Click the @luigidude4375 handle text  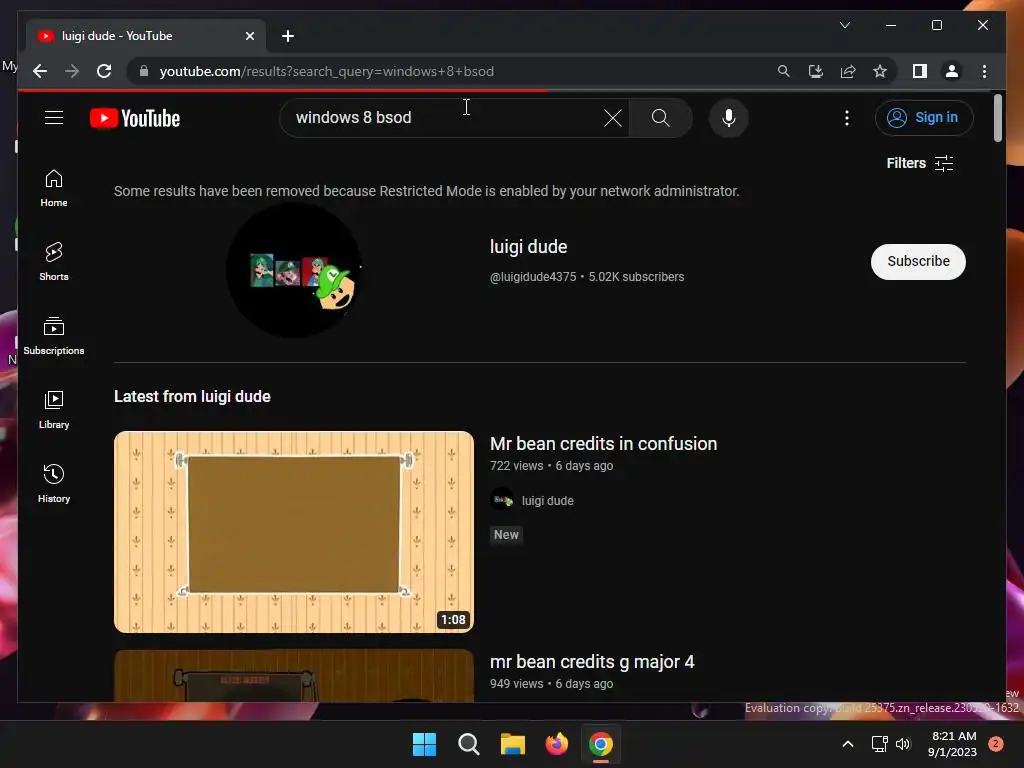click(533, 277)
